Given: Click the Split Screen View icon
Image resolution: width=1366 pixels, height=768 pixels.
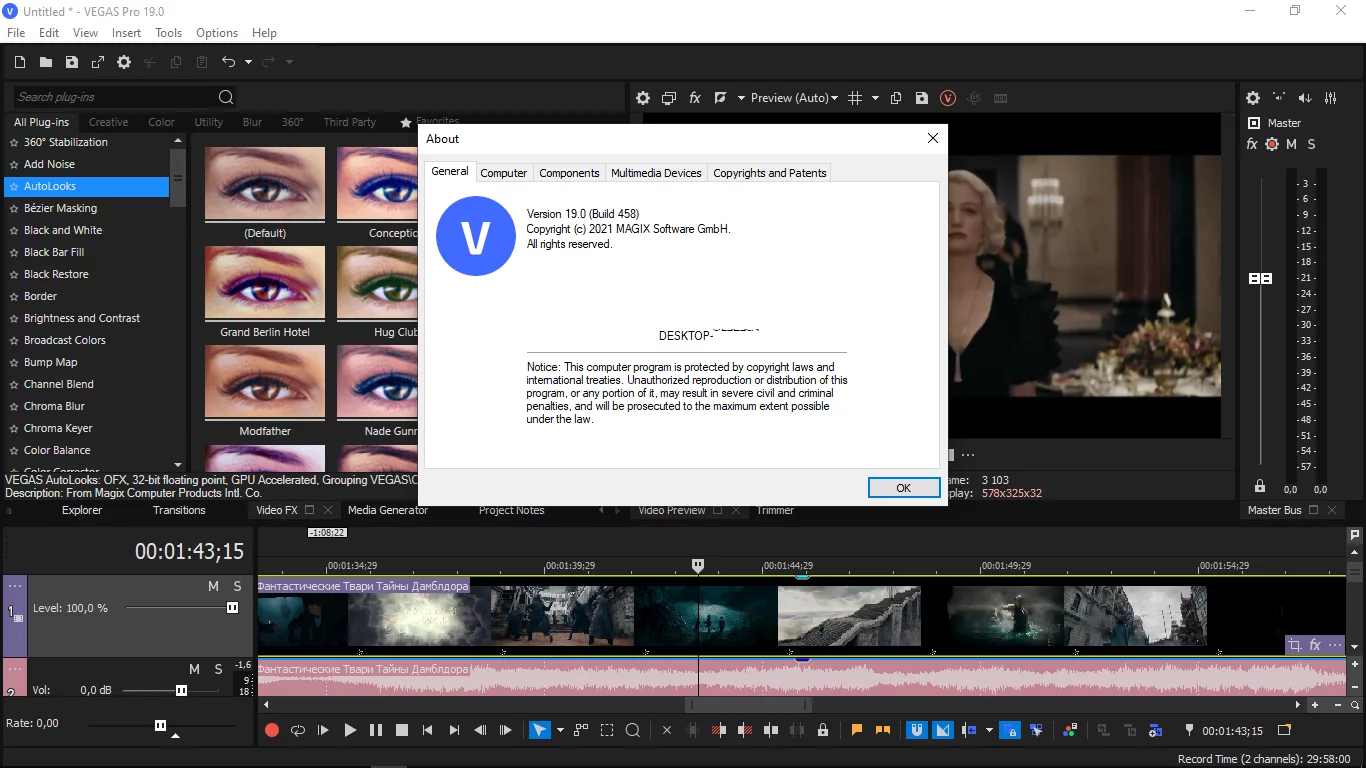Looking at the screenshot, I should 721,98.
